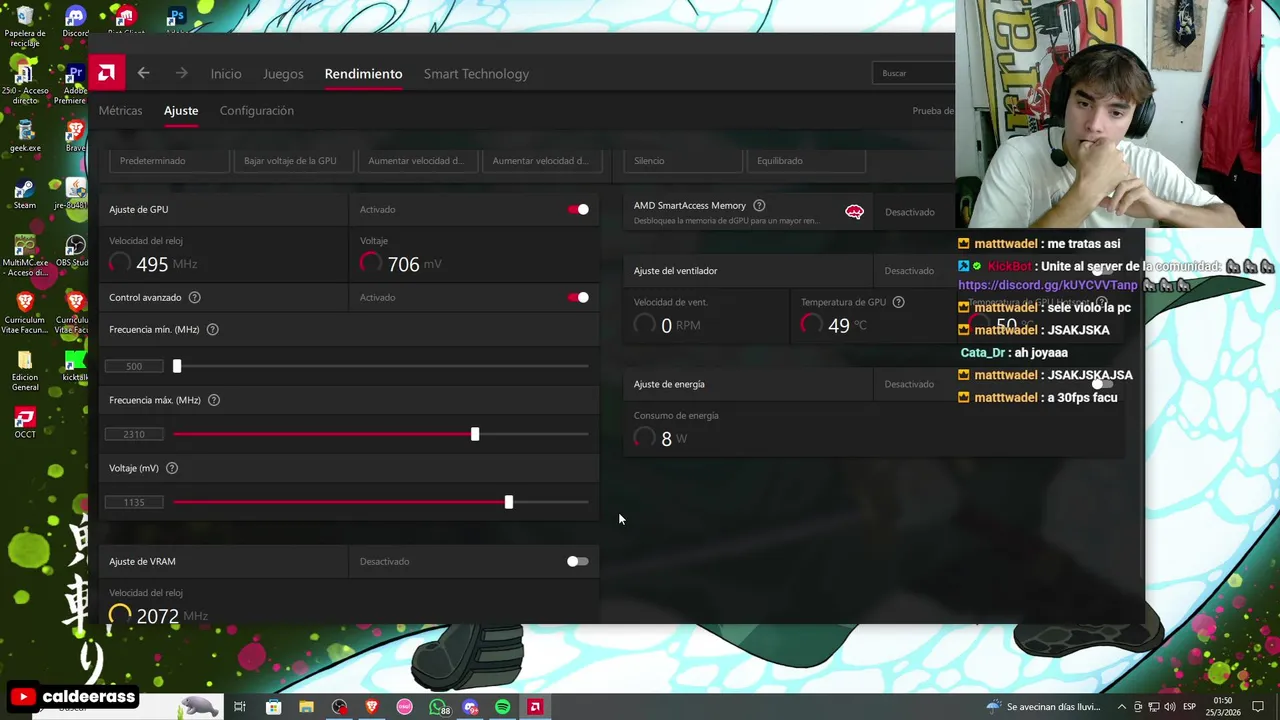Show hidden system tray icons

(x=1121, y=707)
